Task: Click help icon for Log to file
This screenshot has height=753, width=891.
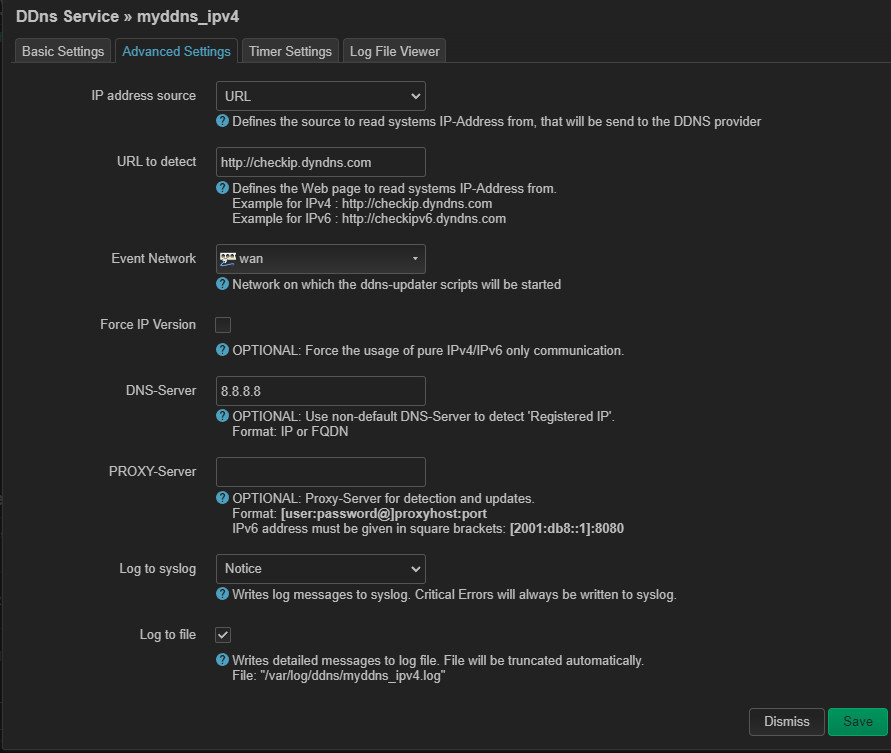Action: pos(223,660)
